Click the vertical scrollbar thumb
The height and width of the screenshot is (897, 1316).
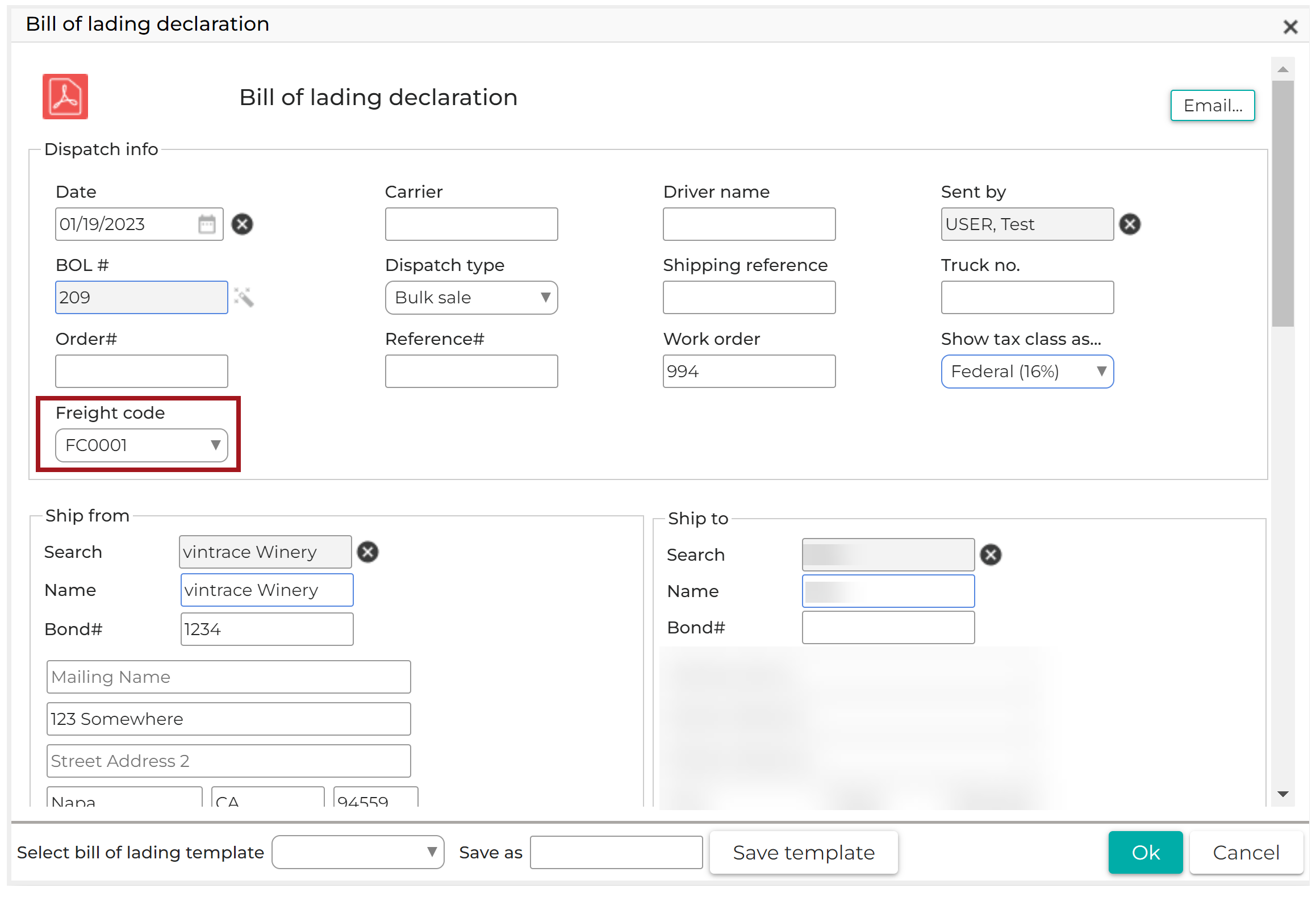[1282, 203]
